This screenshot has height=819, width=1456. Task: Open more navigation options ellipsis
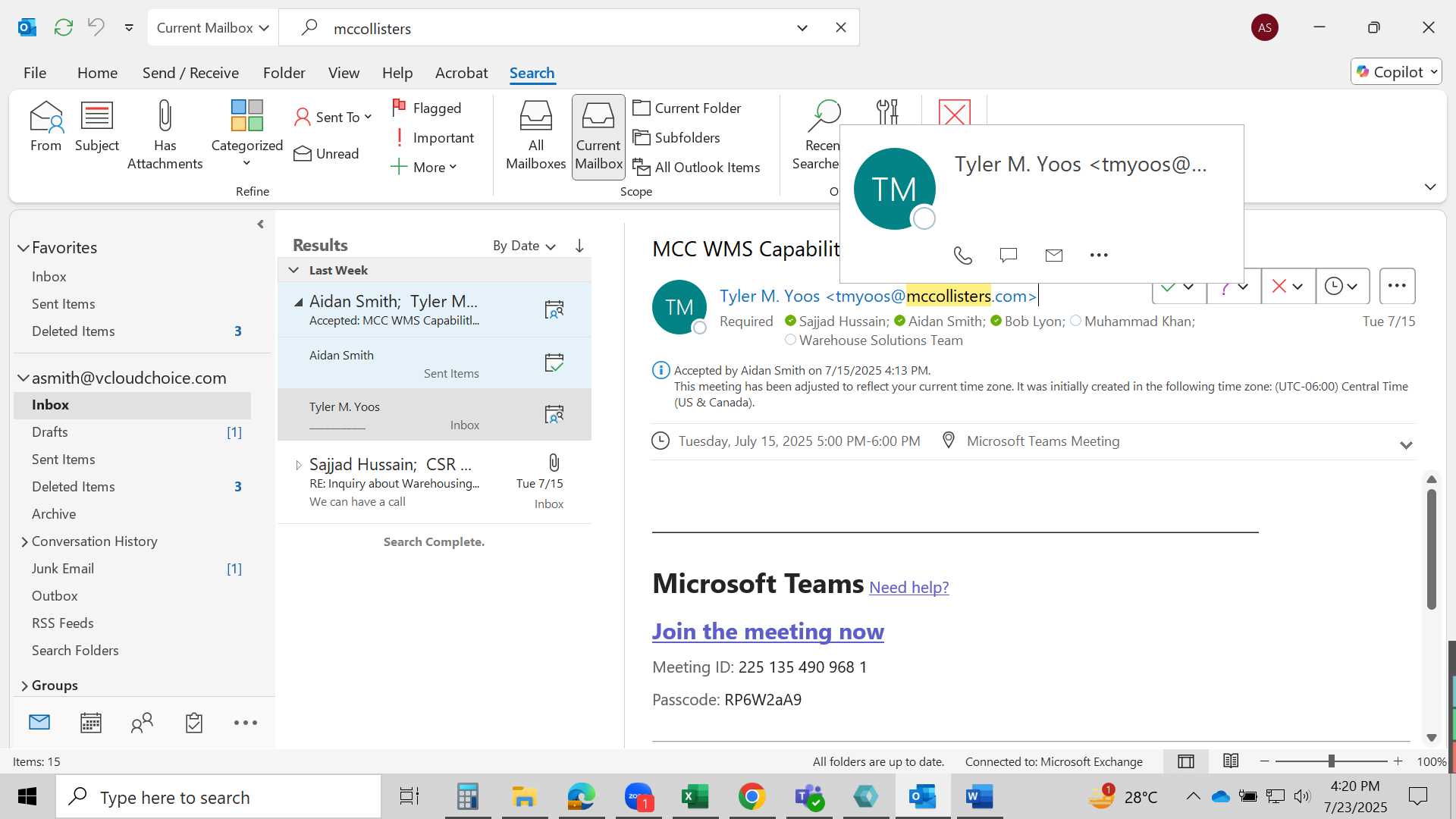click(246, 723)
